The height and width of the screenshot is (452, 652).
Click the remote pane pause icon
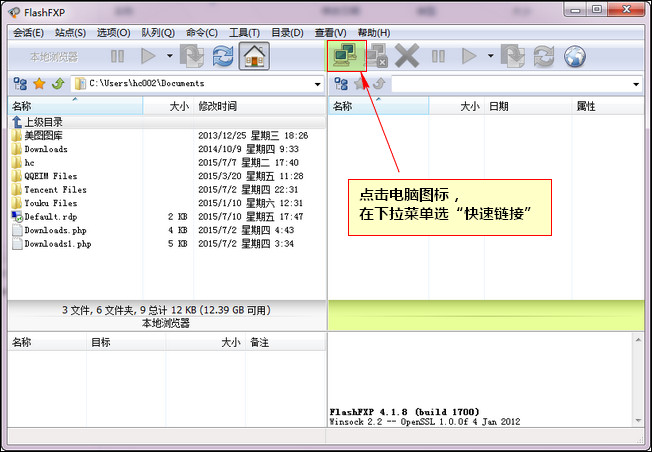click(438, 56)
